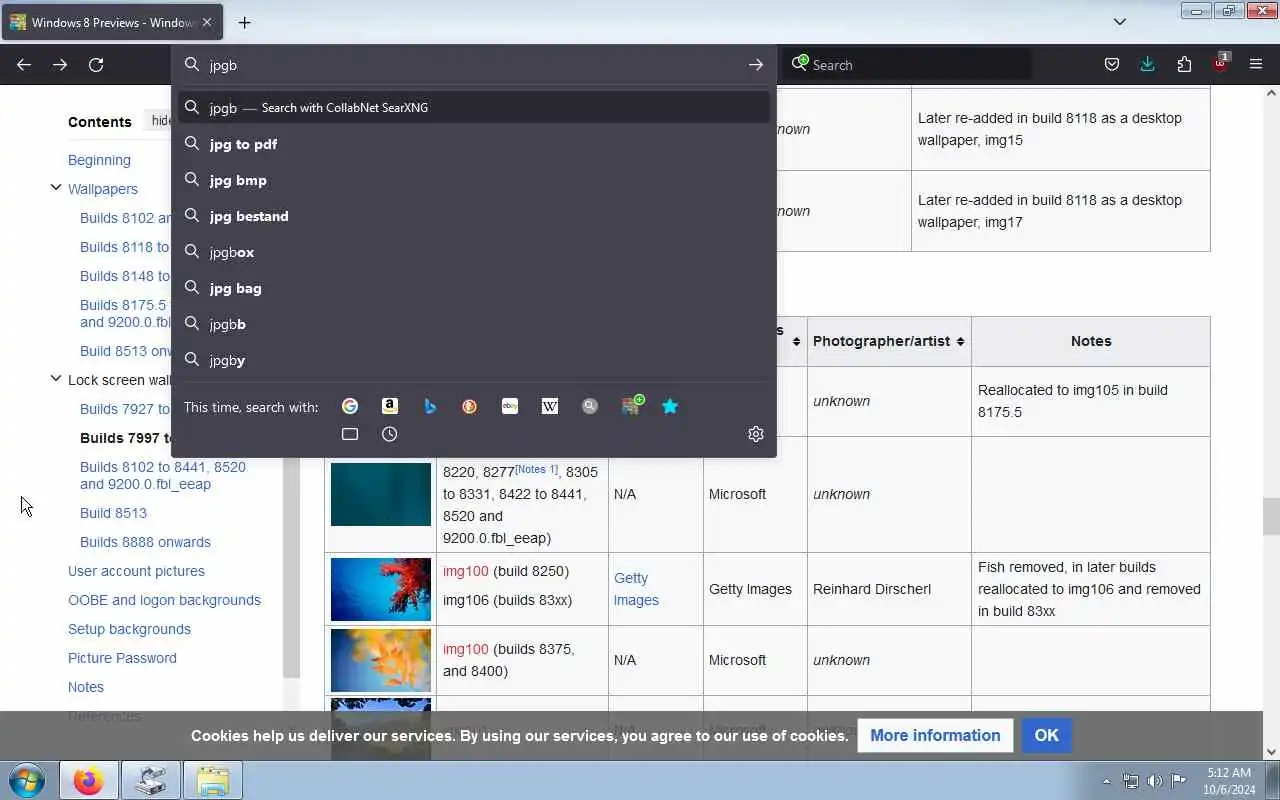Open the orange leaves wallpaper thumbnail
Screen dimensions: 1280x800
pos(381,660)
